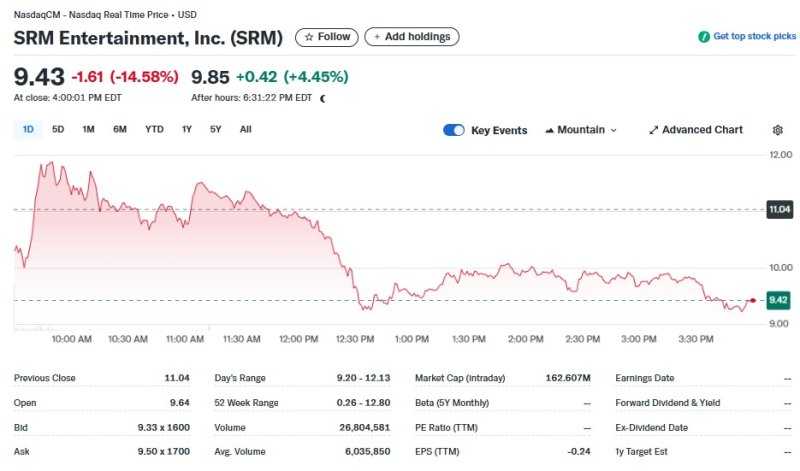
Task: Switch to the 5D range tab
Action: tap(58, 129)
